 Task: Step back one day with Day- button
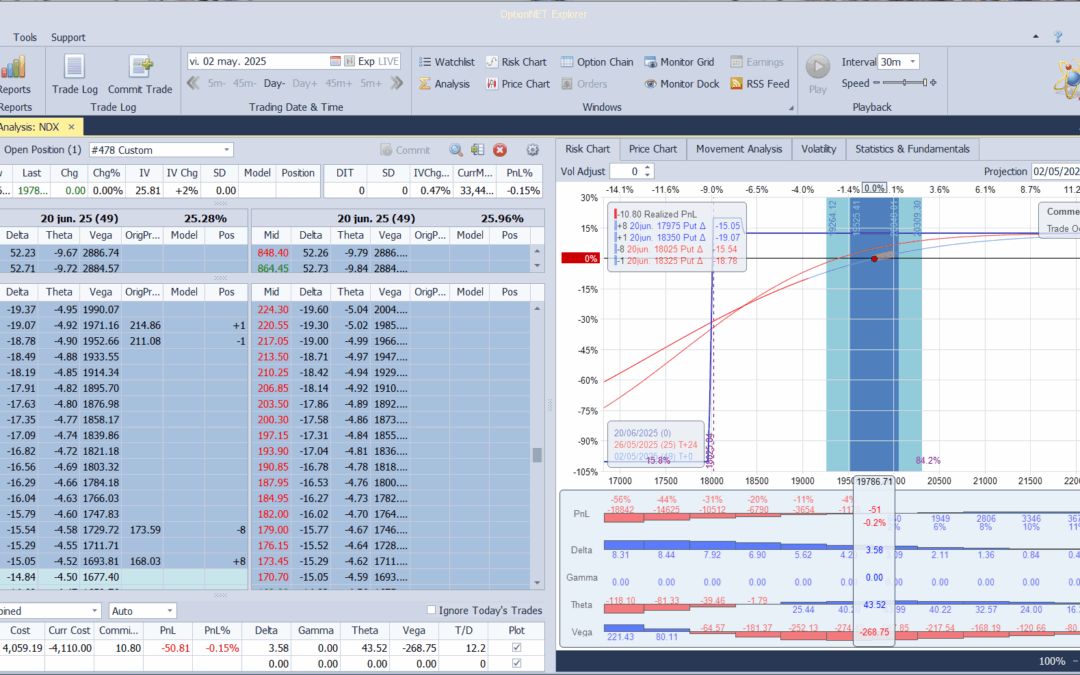coord(274,84)
